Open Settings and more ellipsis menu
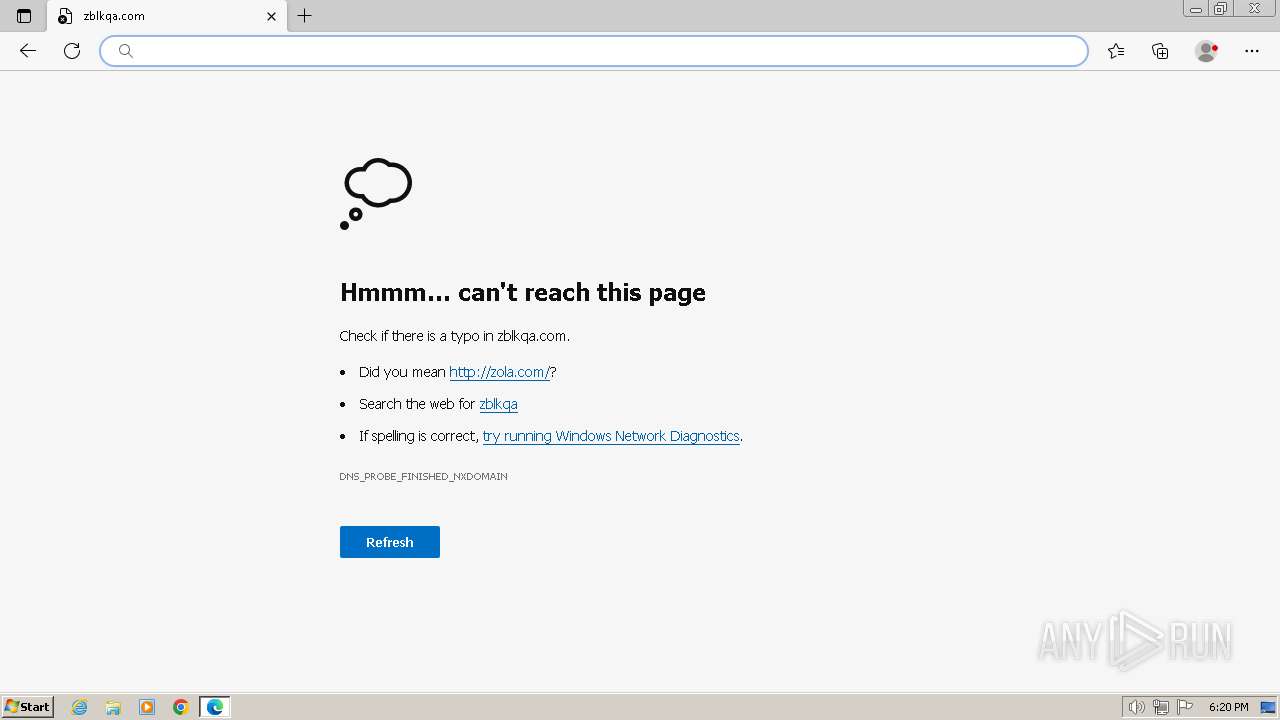Viewport: 1280px width, 720px height. (x=1252, y=51)
